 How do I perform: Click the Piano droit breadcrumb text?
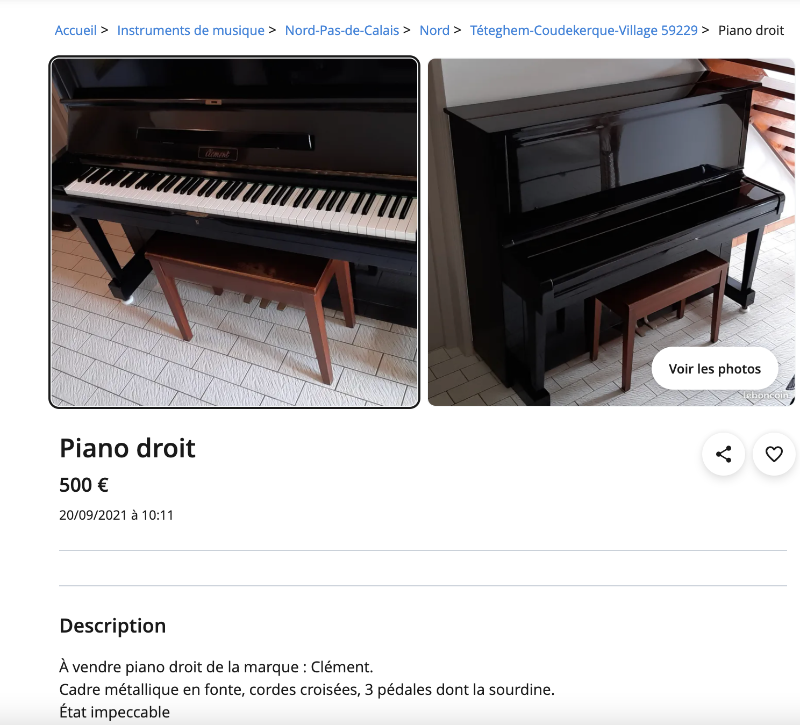751,31
